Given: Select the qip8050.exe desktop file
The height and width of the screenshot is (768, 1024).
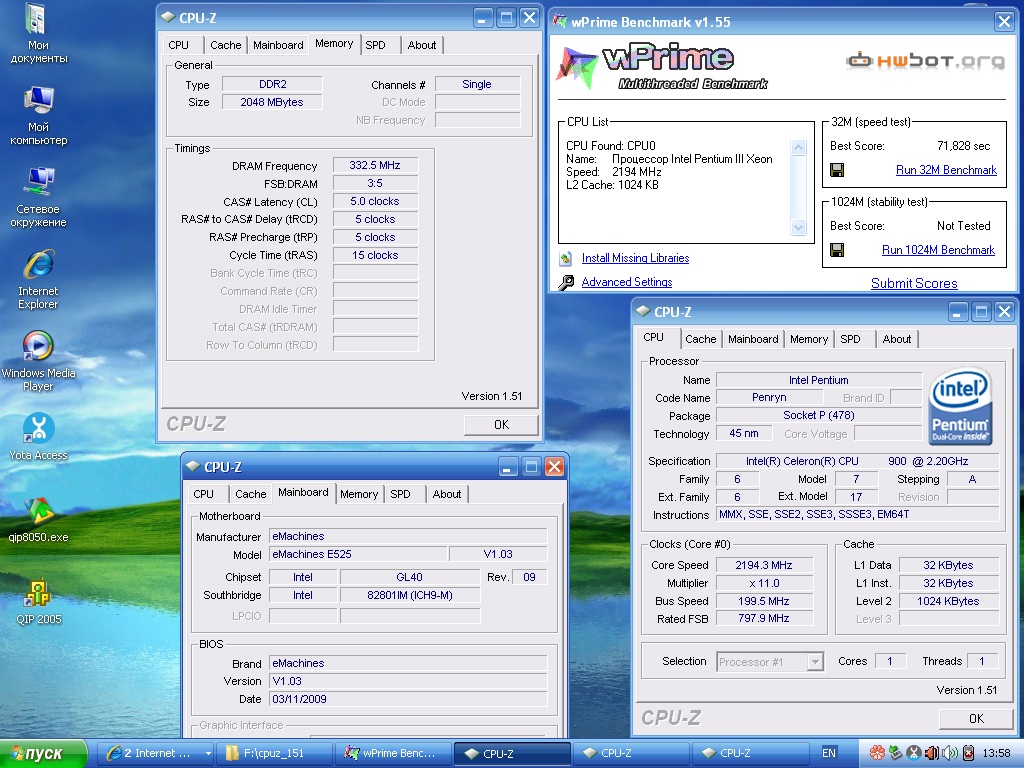Looking at the screenshot, I should (38, 519).
